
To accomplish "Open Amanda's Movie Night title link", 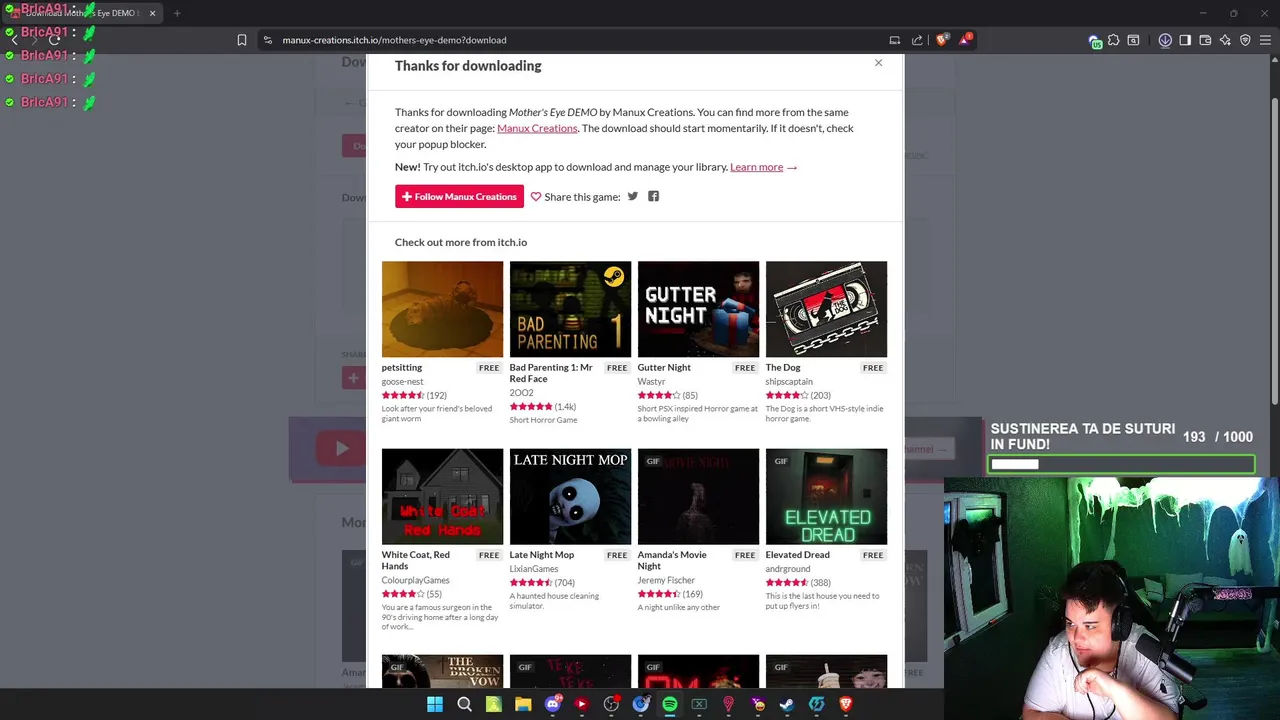I will point(672,560).
